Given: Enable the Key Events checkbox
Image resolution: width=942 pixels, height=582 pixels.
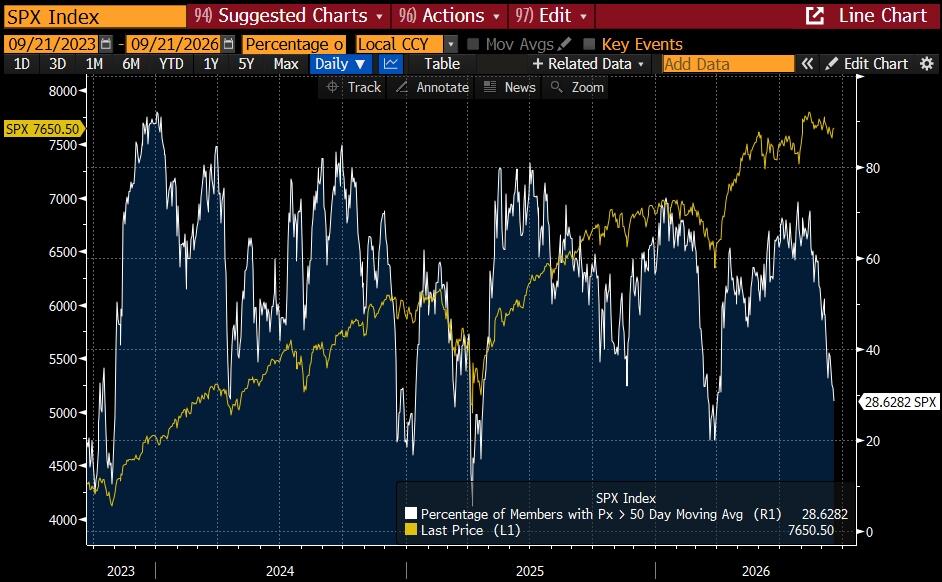Looking at the screenshot, I should point(589,44).
